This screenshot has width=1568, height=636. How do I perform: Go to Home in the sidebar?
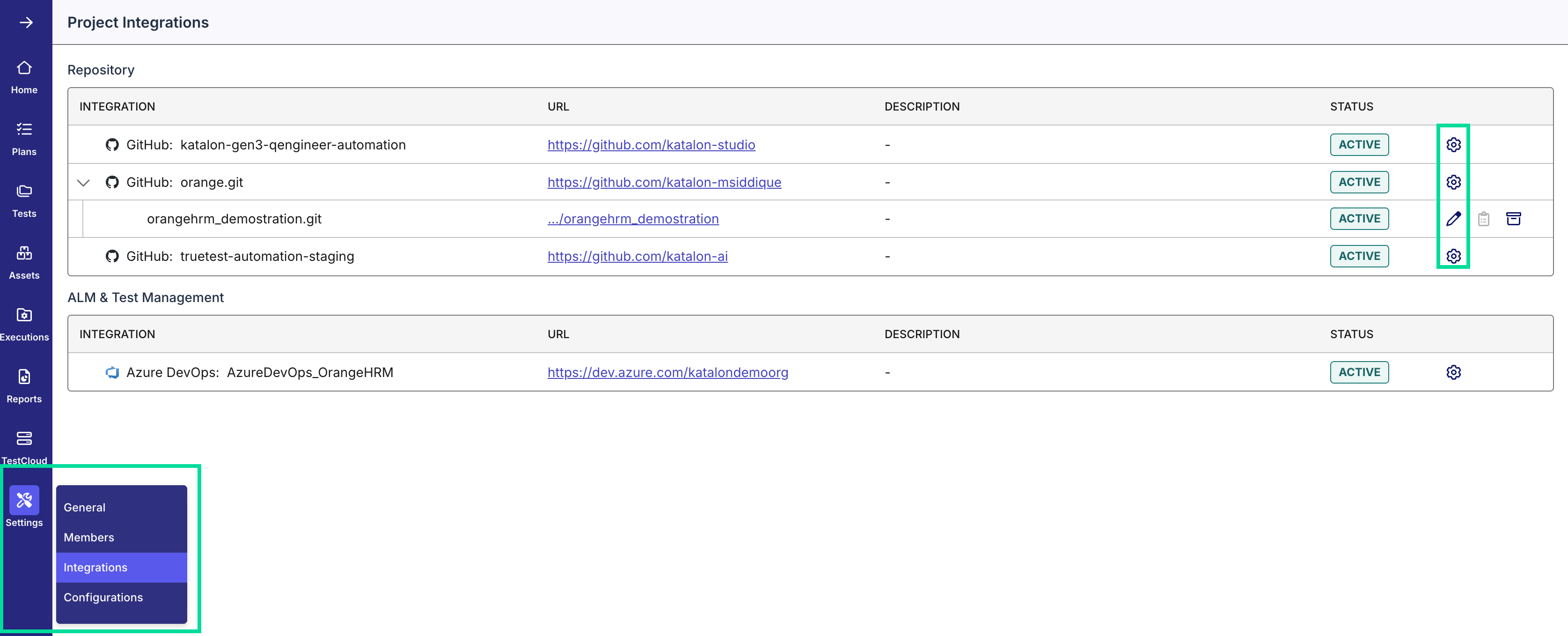[x=24, y=77]
